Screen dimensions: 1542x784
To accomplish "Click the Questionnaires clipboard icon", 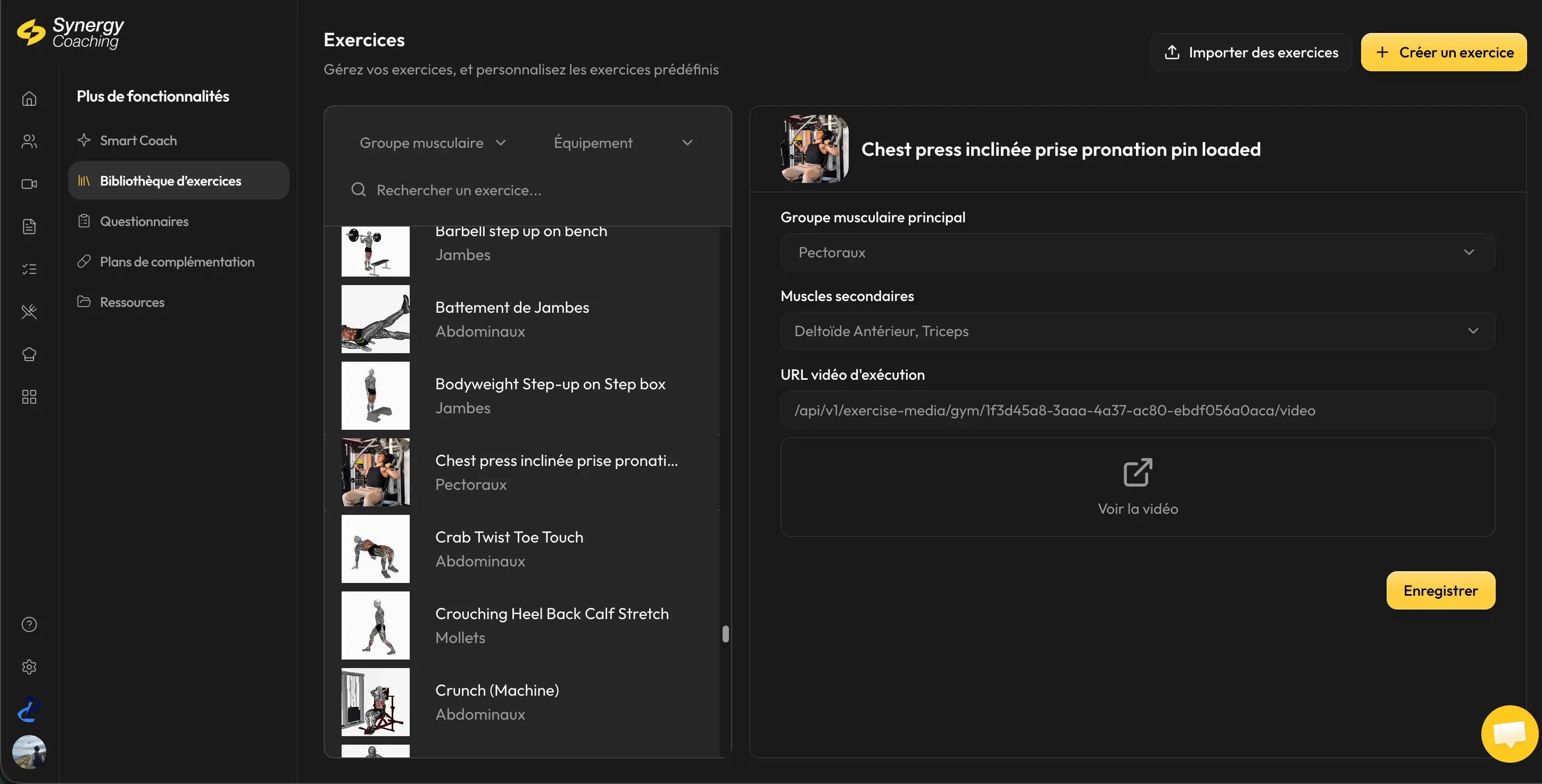I will coord(84,221).
